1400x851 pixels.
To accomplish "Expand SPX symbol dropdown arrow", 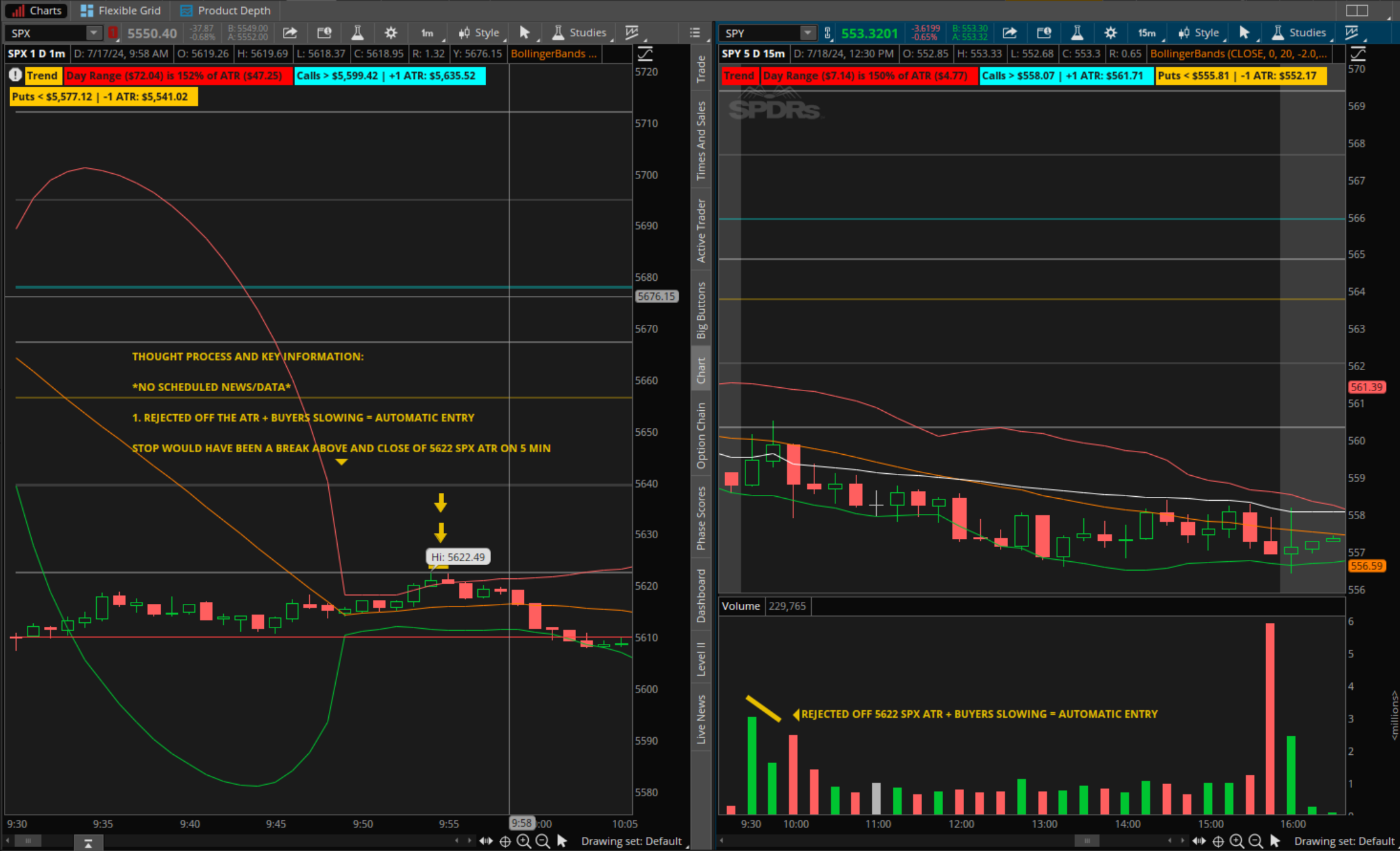I will point(93,32).
